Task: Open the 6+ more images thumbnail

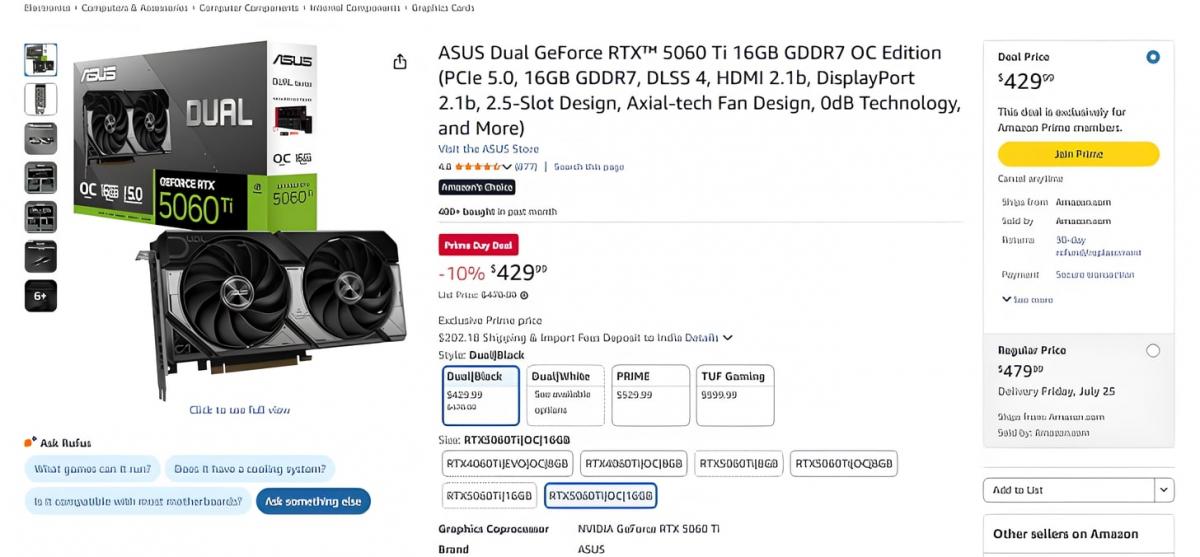Action: [40, 296]
